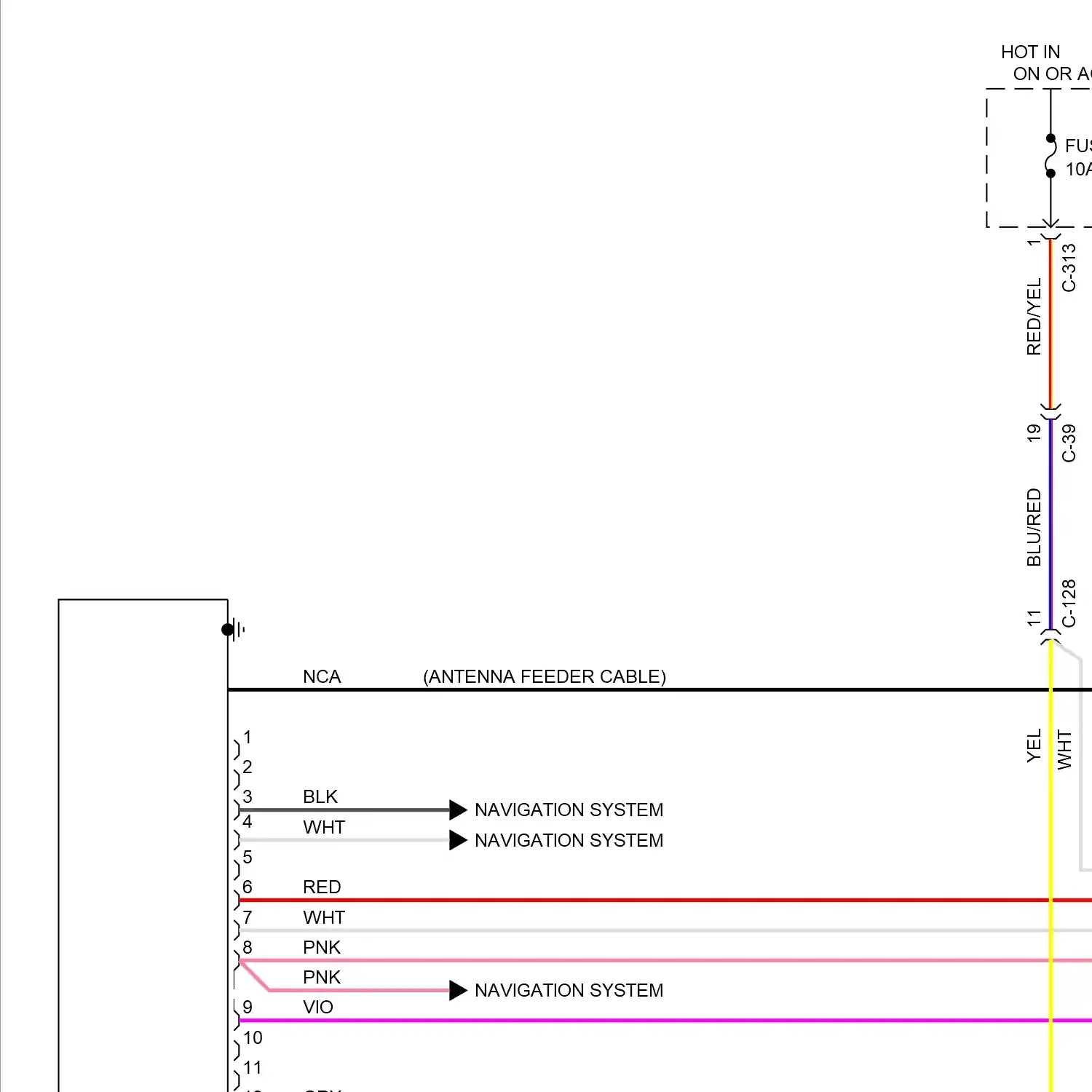Select the HOT IN label
1092x1092 pixels.
point(1030,52)
